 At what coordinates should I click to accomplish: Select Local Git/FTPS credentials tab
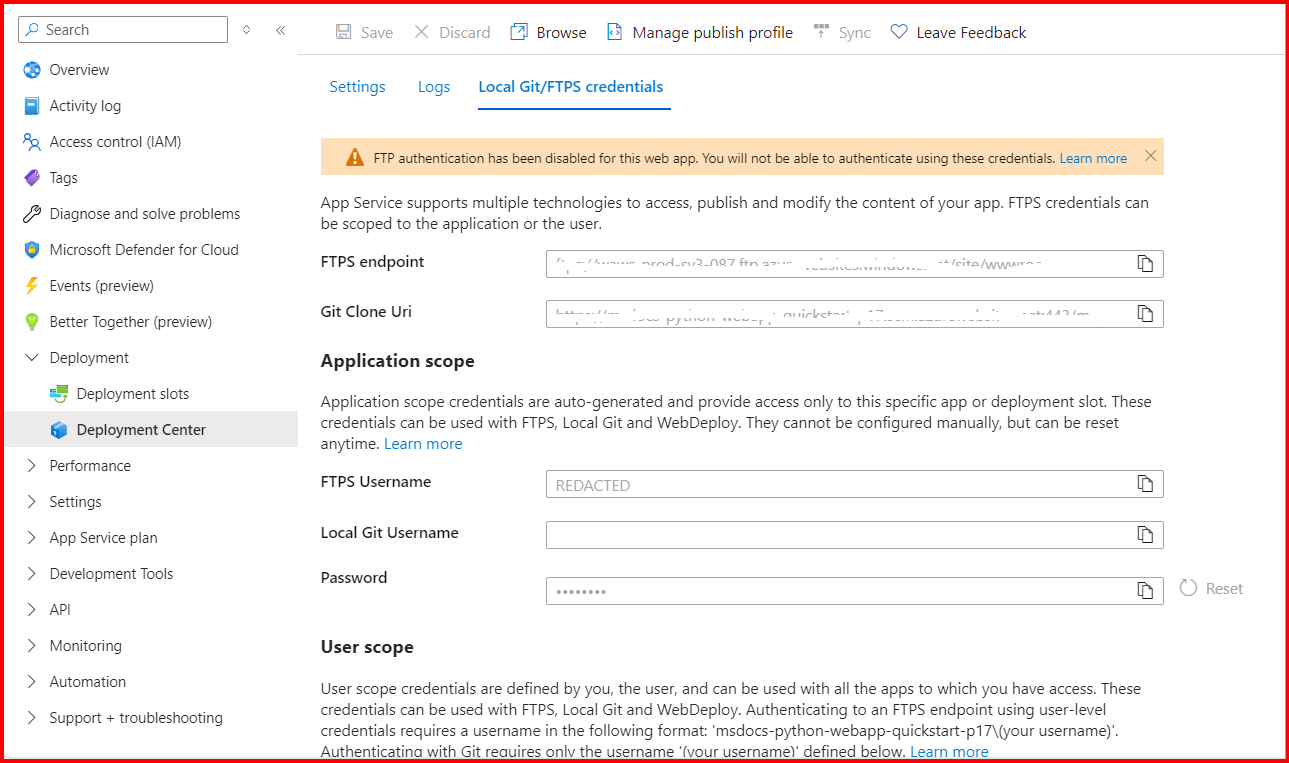571,87
